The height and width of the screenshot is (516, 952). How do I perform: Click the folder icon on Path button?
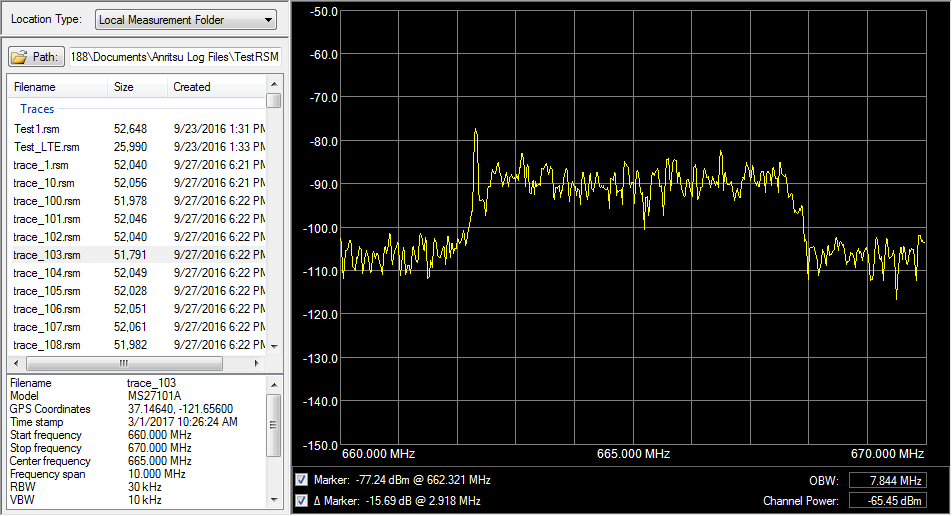click(19, 57)
